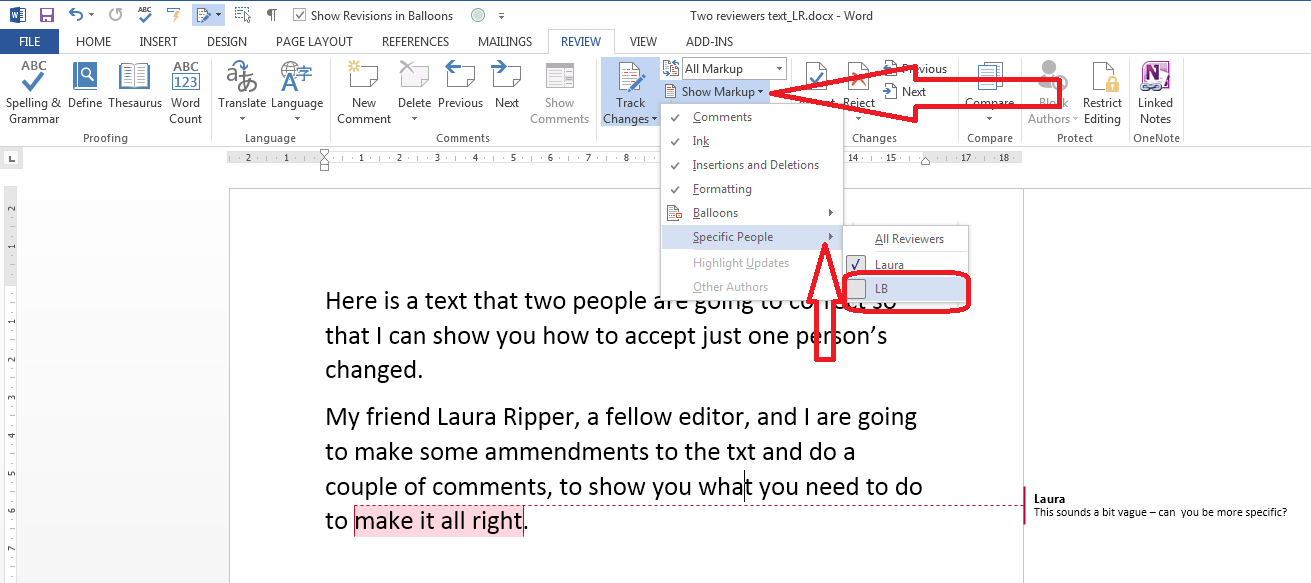
Task: Check the LB reviewer box
Action: point(857,289)
